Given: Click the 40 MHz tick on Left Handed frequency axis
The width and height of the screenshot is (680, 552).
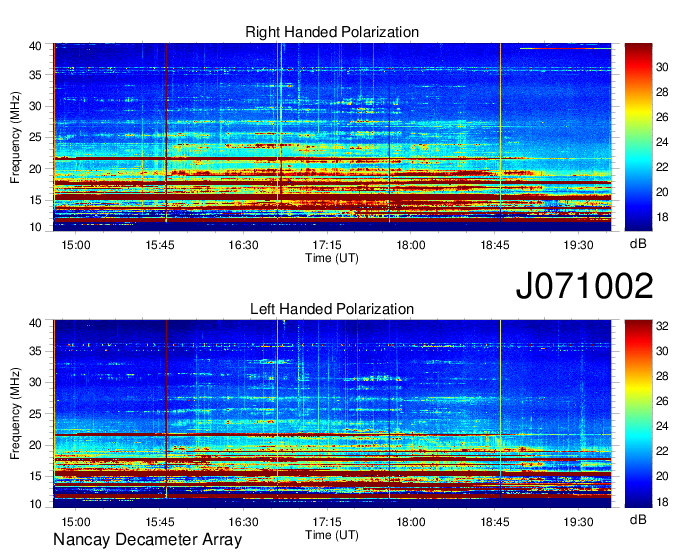Looking at the screenshot, I should click(x=36, y=323).
